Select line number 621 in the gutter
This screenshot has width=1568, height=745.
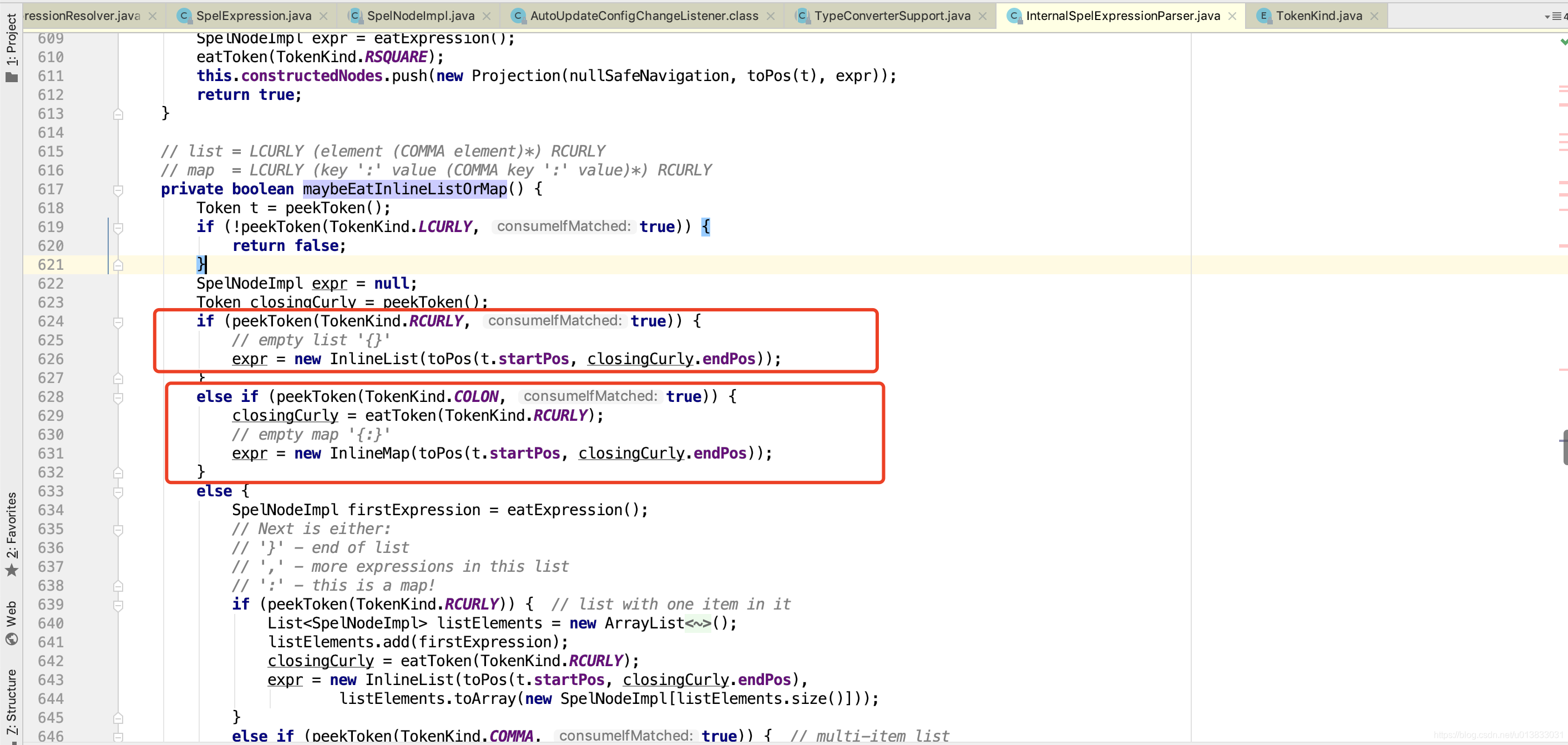[51, 264]
